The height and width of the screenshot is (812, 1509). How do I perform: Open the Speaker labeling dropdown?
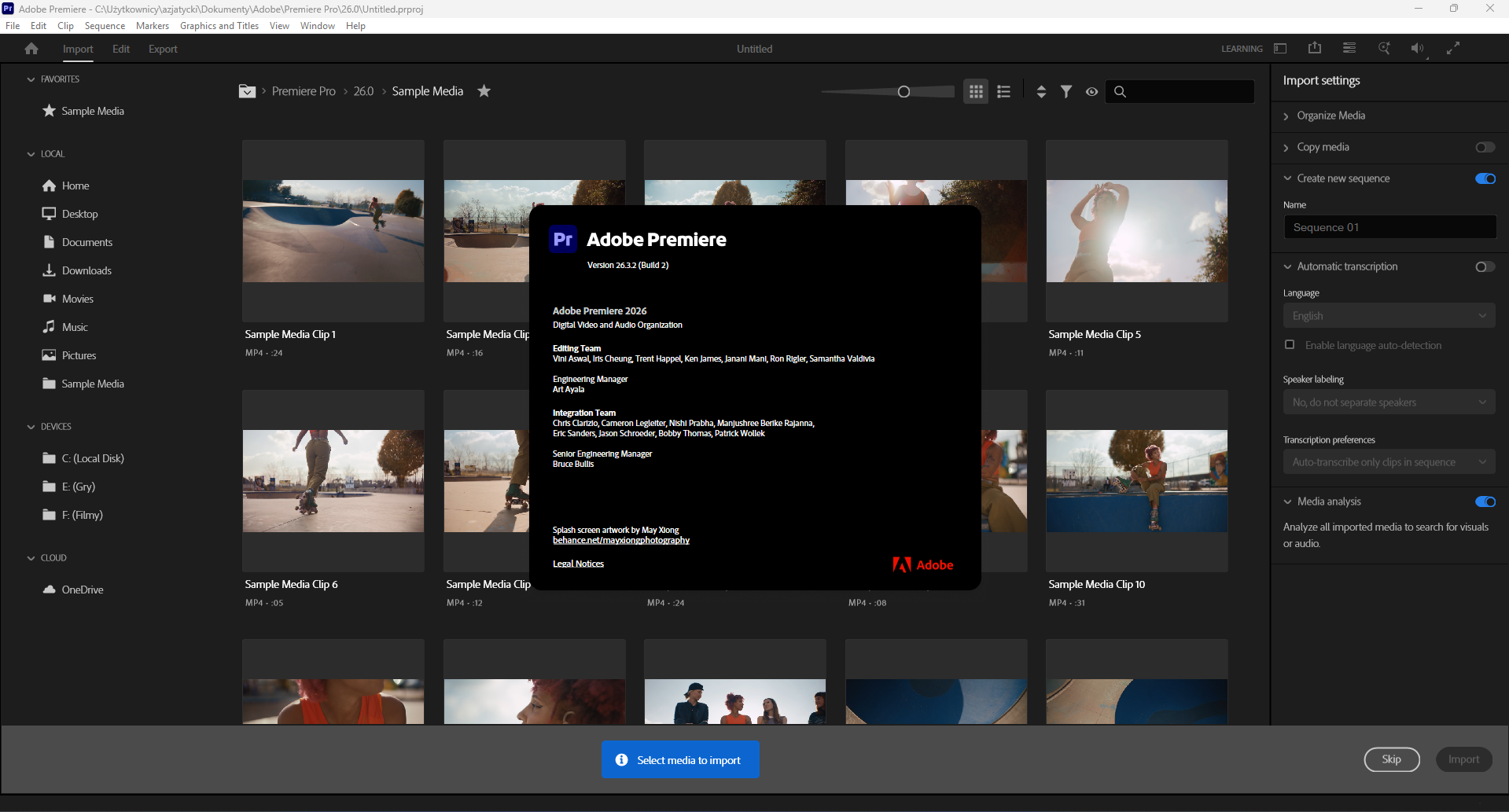click(1389, 402)
